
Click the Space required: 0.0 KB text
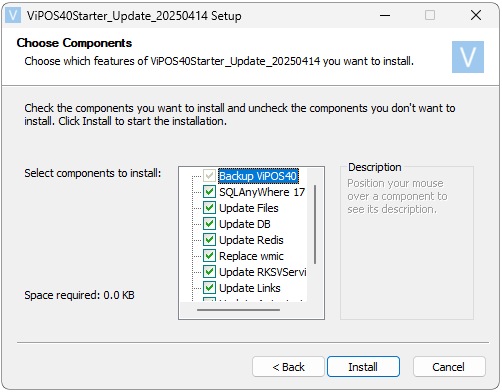(x=79, y=295)
